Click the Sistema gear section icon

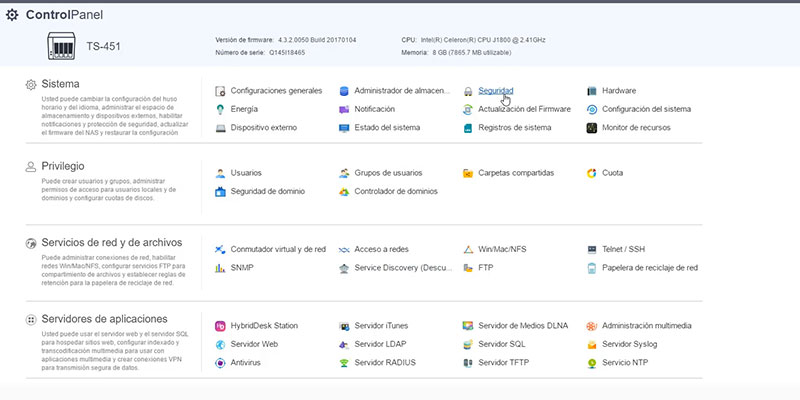coord(31,85)
